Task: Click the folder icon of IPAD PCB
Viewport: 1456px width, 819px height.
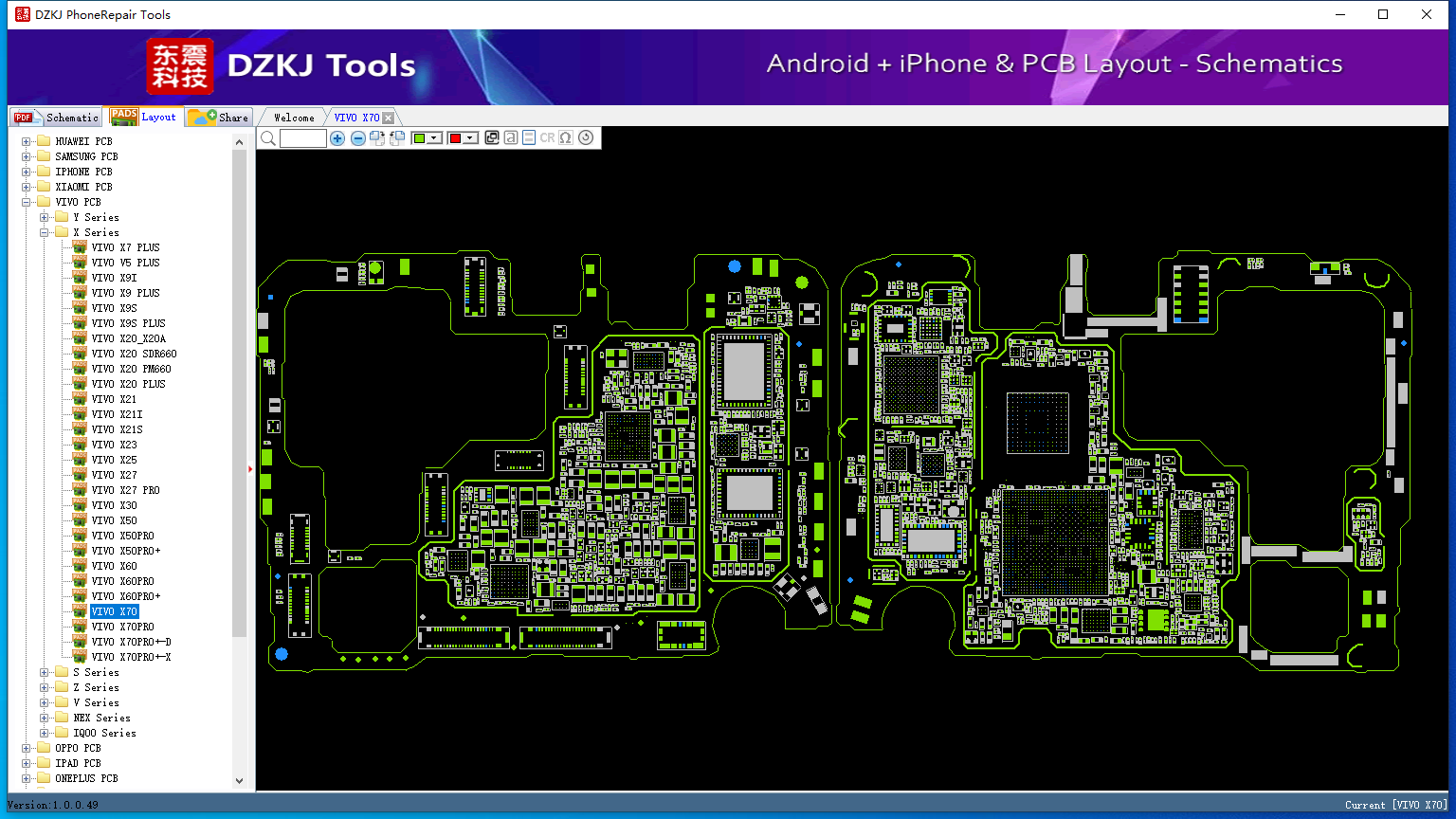Action: tap(43, 763)
